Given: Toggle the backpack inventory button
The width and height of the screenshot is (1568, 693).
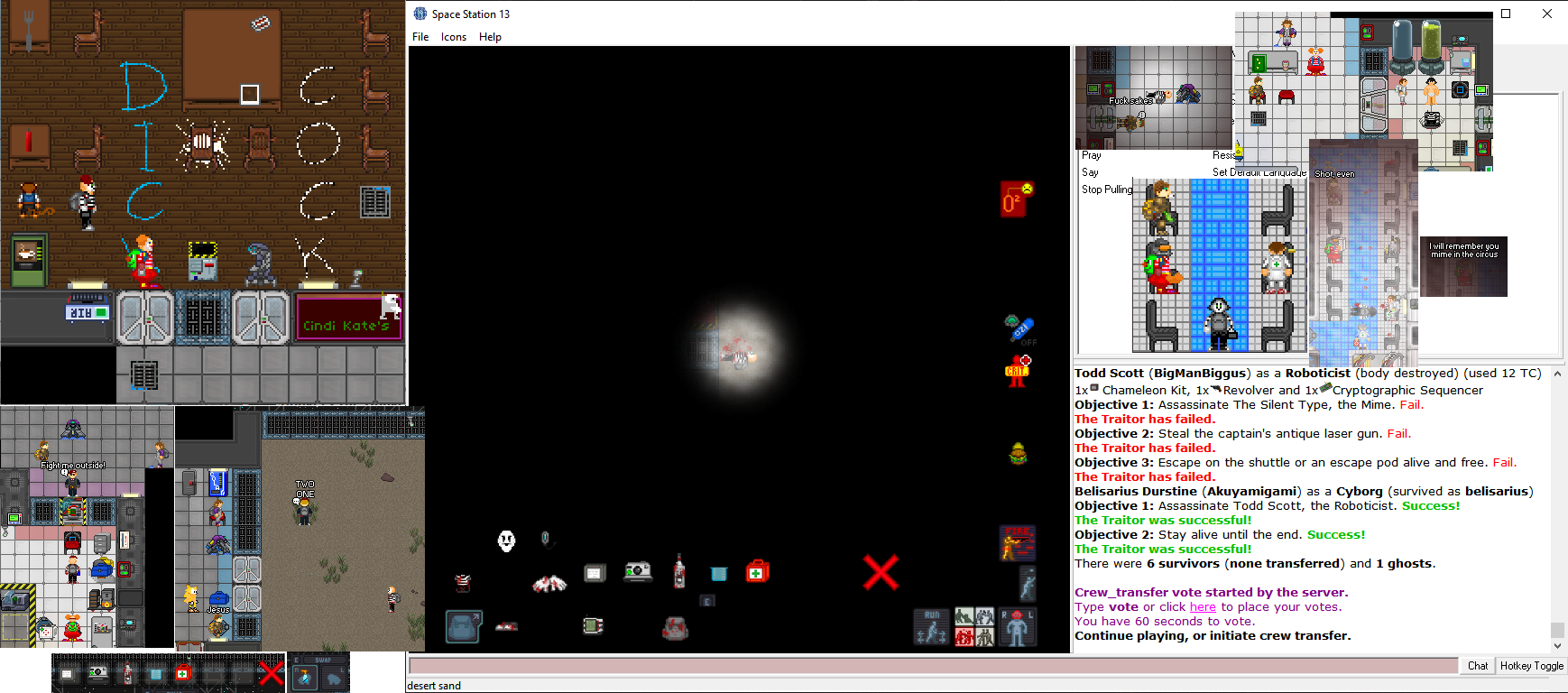Looking at the screenshot, I should point(464,626).
